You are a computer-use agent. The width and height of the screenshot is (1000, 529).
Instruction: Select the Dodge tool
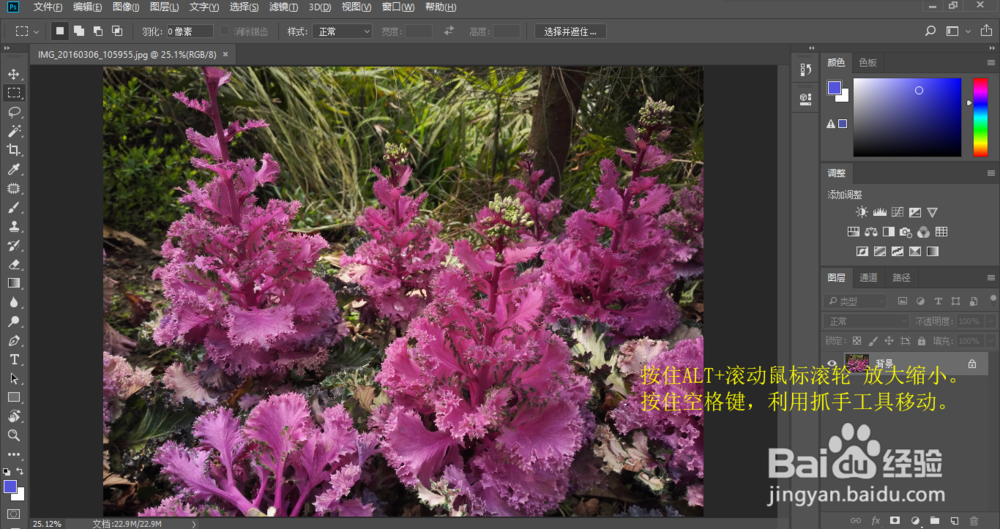click(x=13, y=322)
